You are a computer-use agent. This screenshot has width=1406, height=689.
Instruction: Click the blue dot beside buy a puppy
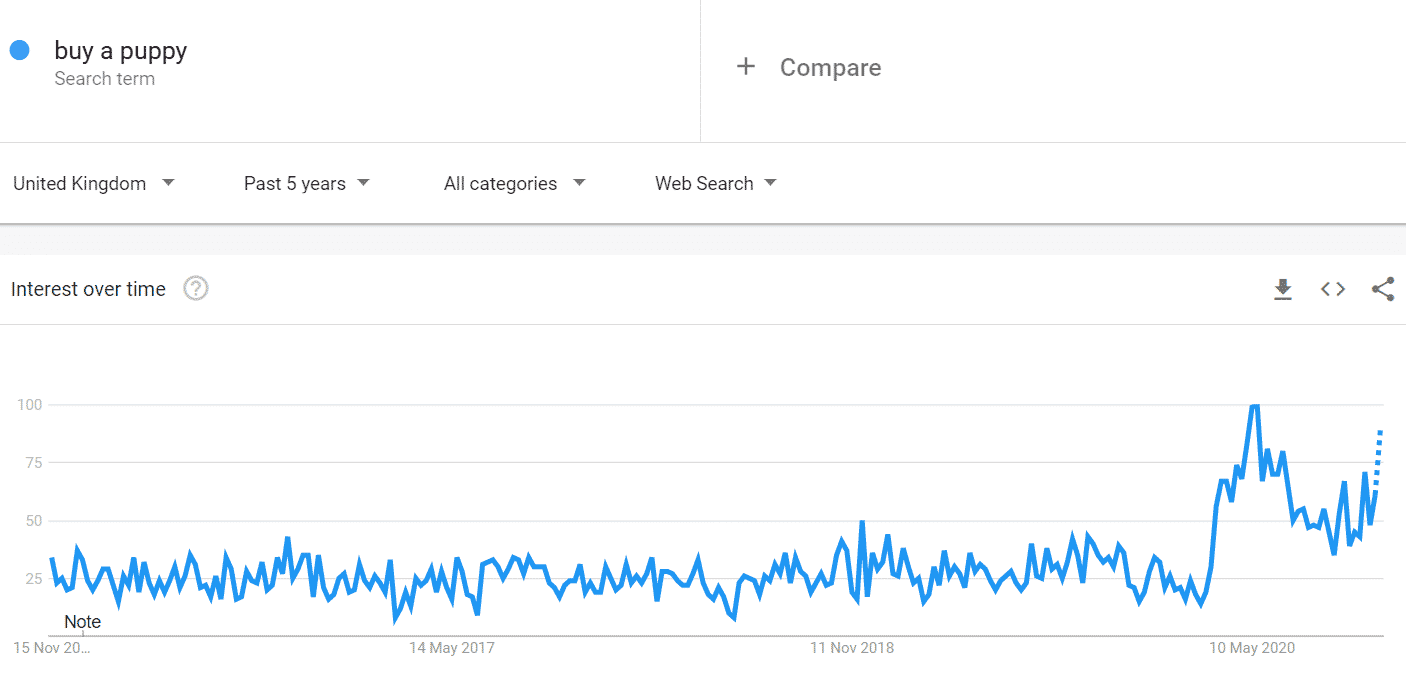[x=20, y=50]
